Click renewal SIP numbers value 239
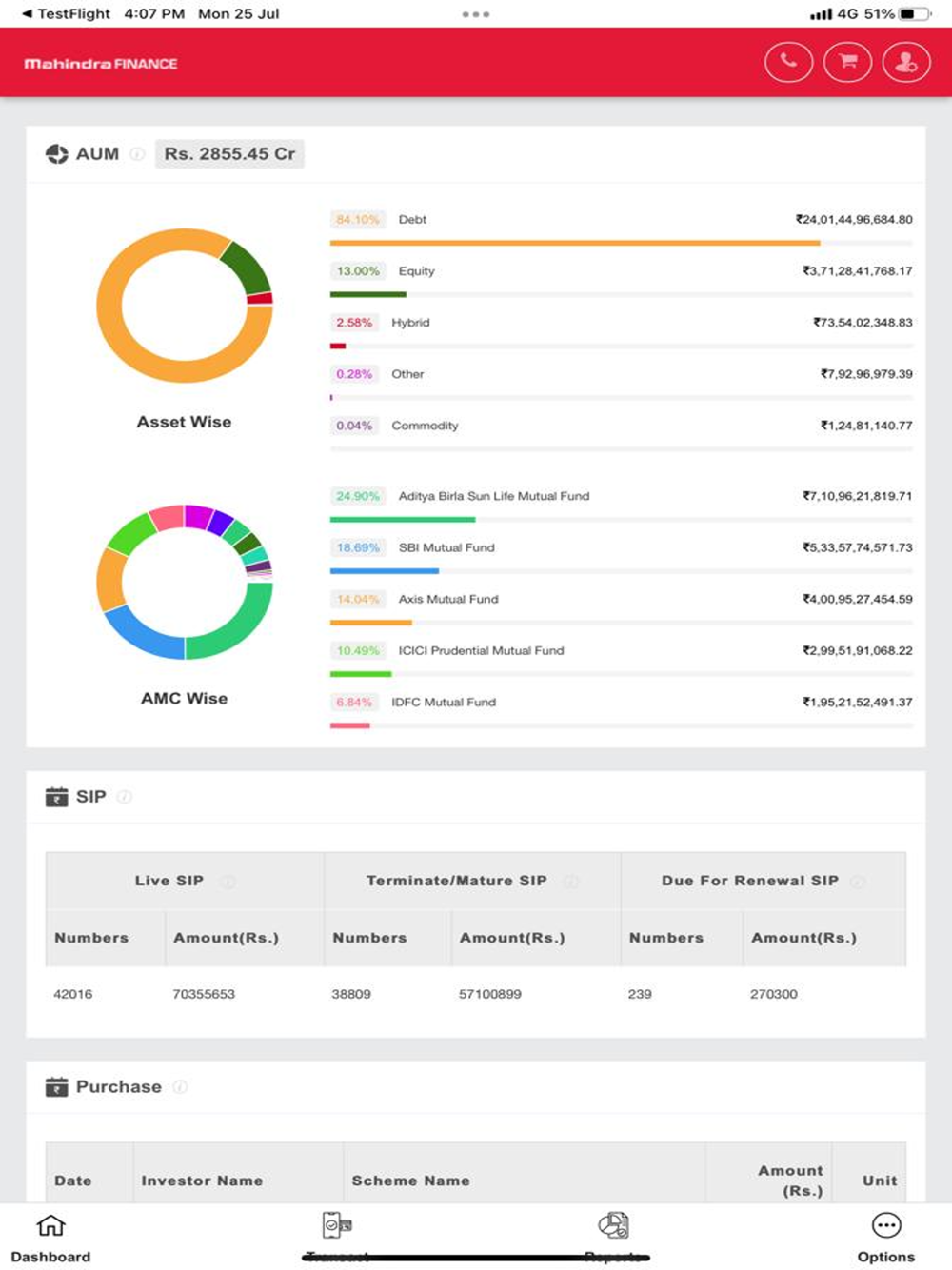Viewport: 952px width, 1270px height. click(640, 994)
